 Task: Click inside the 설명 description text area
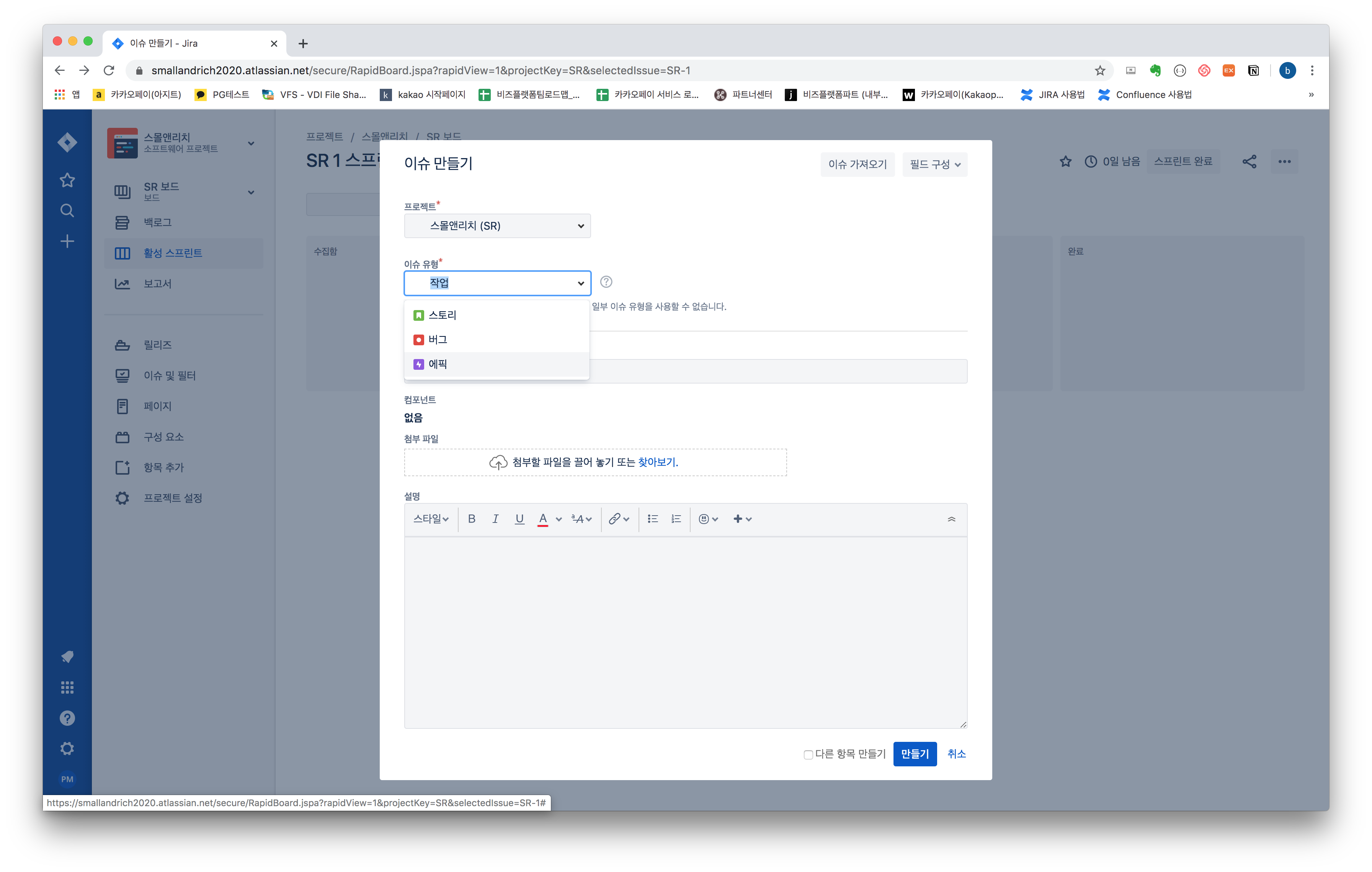coord(685,632)
